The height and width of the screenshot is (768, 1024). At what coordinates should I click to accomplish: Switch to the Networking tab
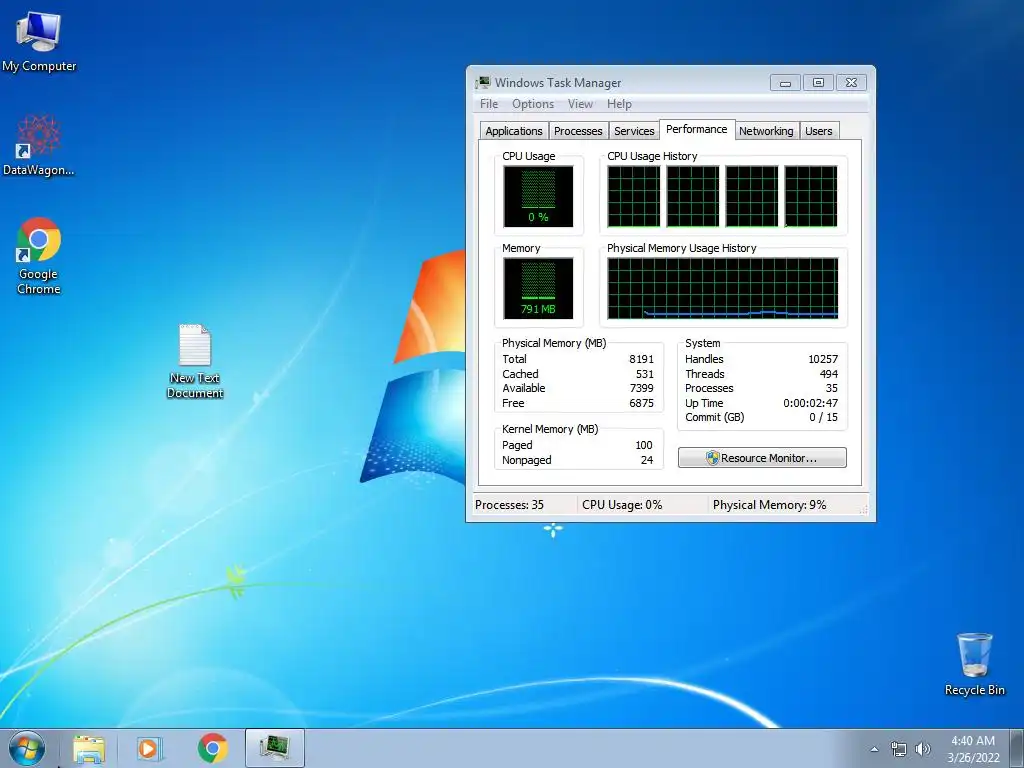tap(766, 131)
